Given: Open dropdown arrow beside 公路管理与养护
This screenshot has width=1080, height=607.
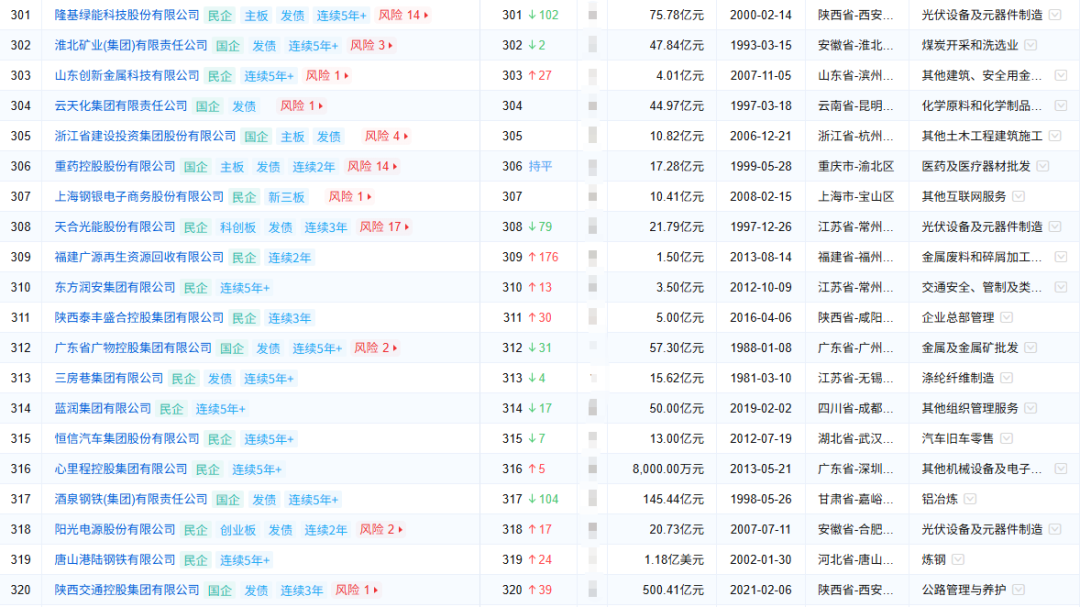Looking at the screenshot, I should tap(1019, 590).
